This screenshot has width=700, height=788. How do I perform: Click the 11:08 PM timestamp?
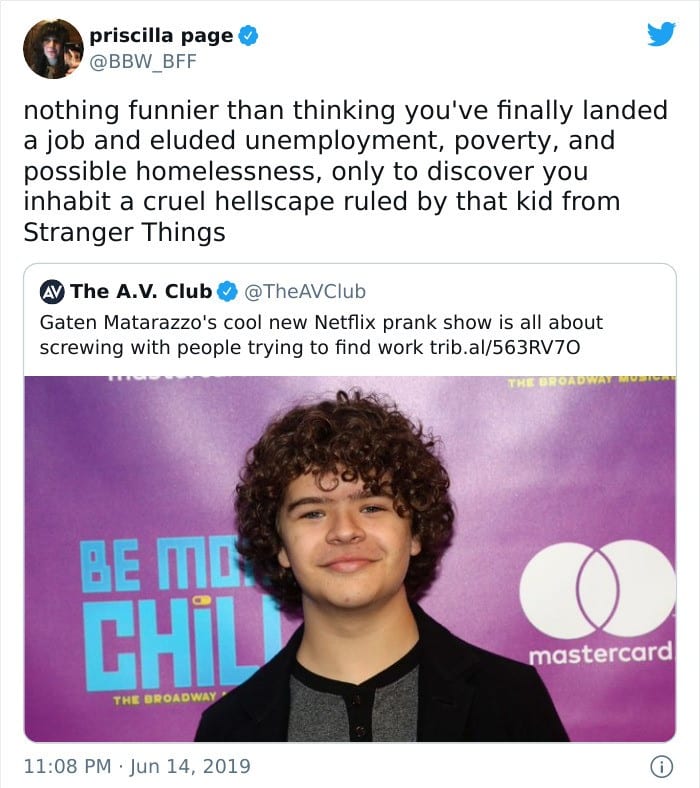(67, 766)
